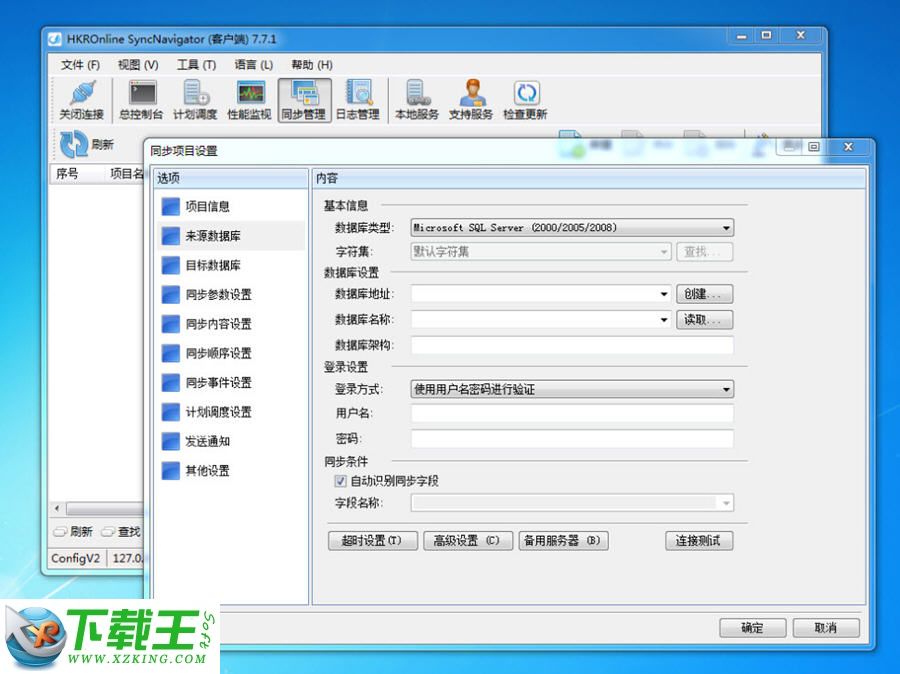Screen dimensions: 900x674
Task: Open the 语言 (L) menu
Action: [254, 65]
